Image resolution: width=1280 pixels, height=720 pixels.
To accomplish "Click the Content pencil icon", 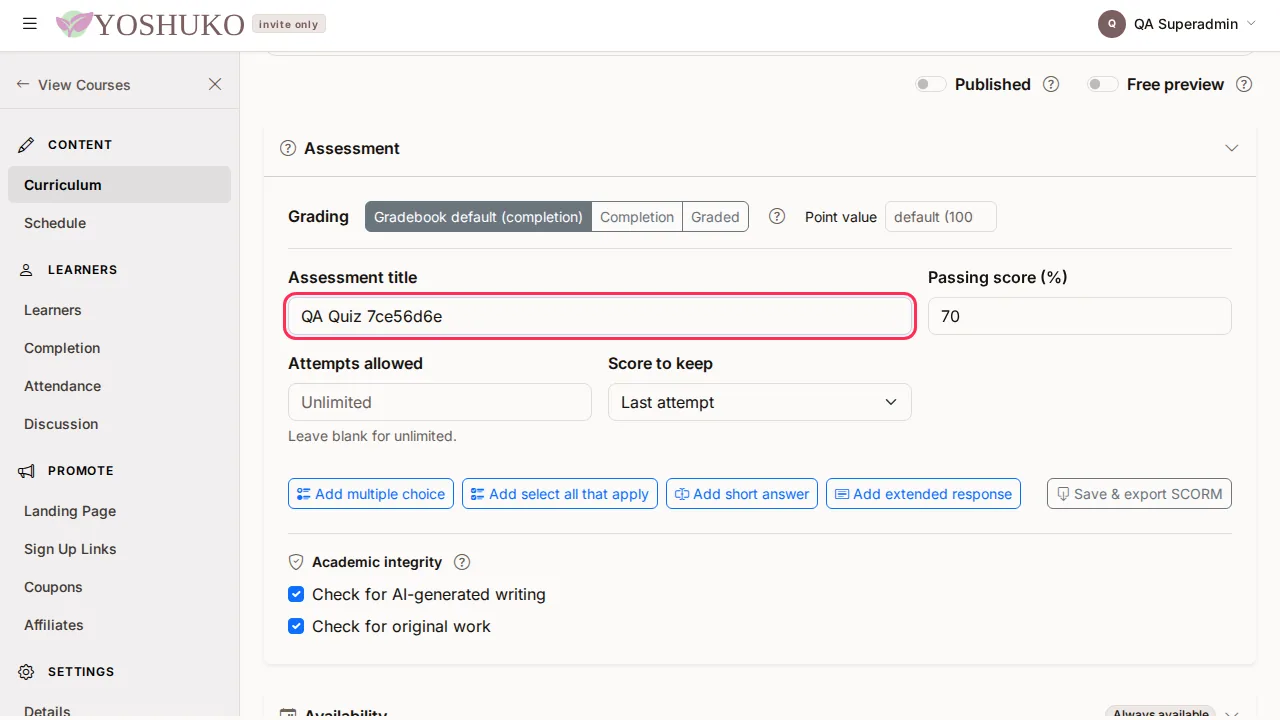I will click(26, 145).
